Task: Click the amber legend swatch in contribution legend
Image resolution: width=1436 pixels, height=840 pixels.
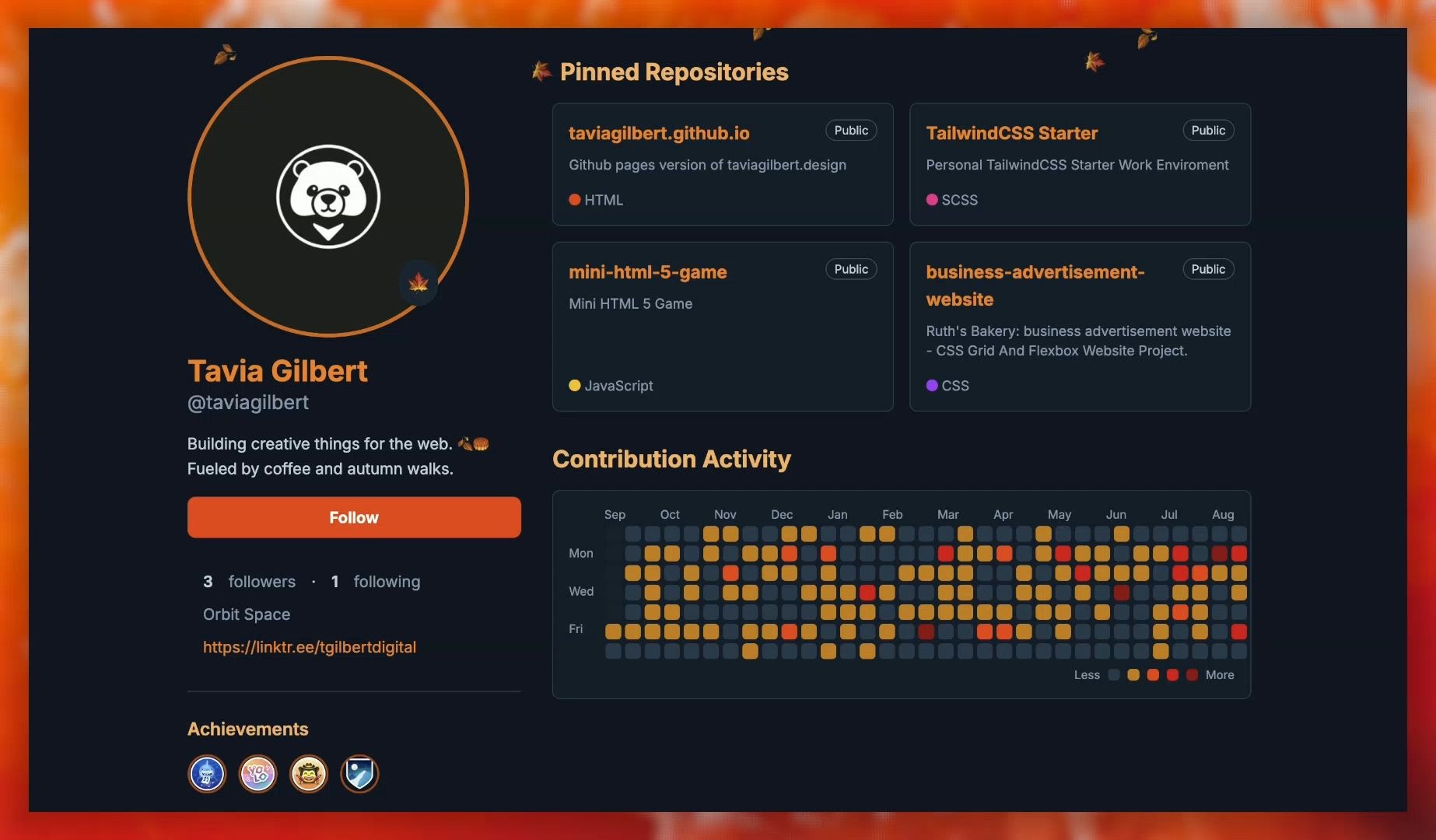Action: (1133, 675)
